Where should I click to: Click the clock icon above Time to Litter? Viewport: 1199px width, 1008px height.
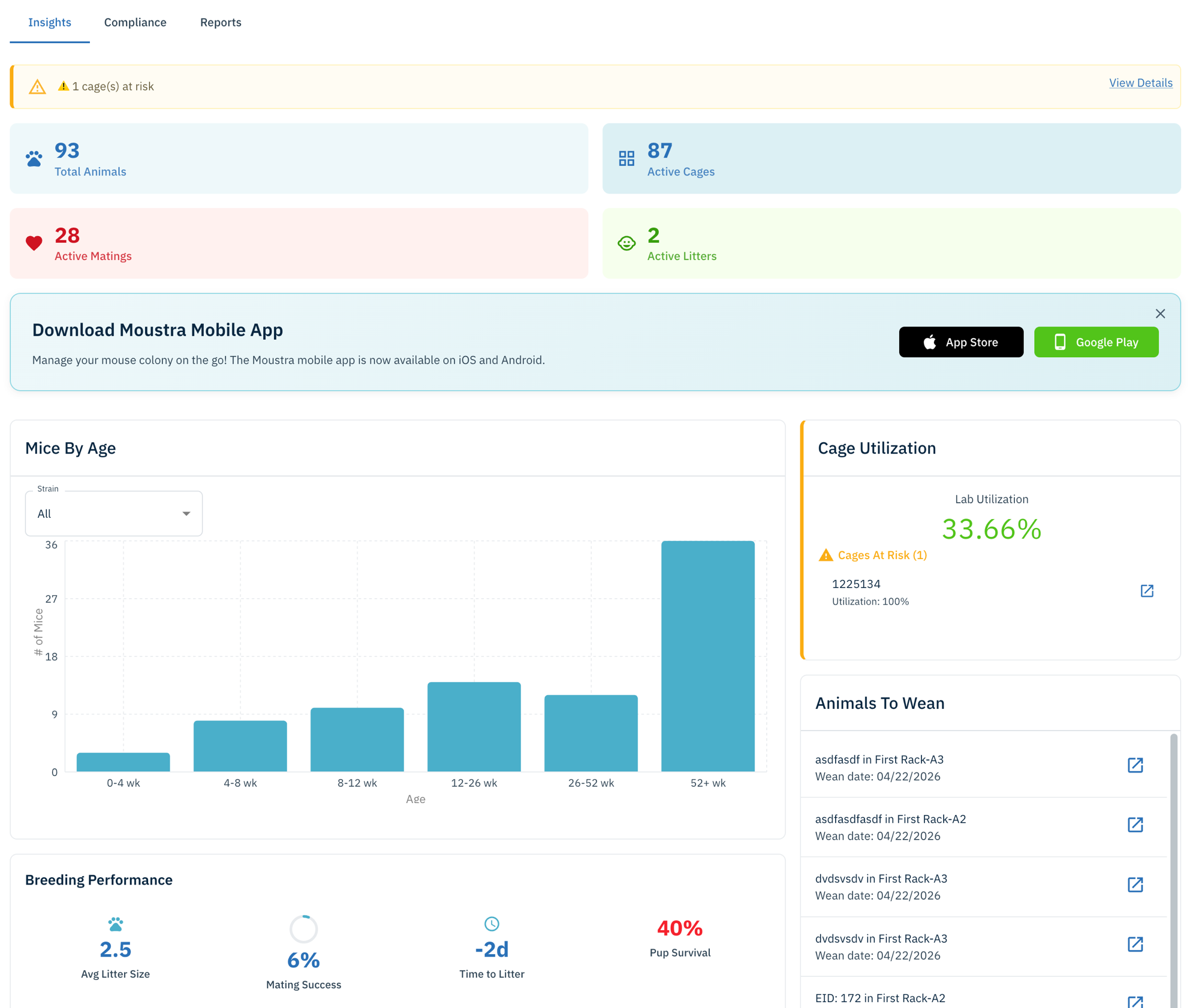(x=492, y=924)
